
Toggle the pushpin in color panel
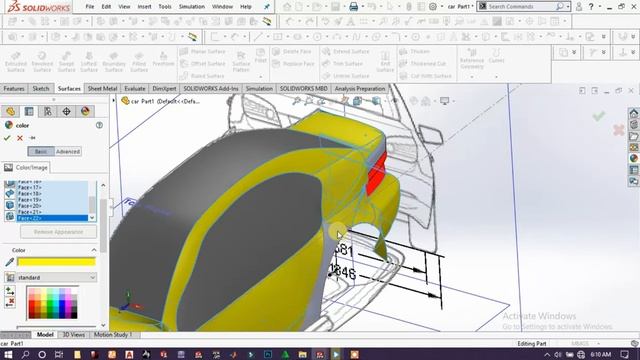point(33,138)
